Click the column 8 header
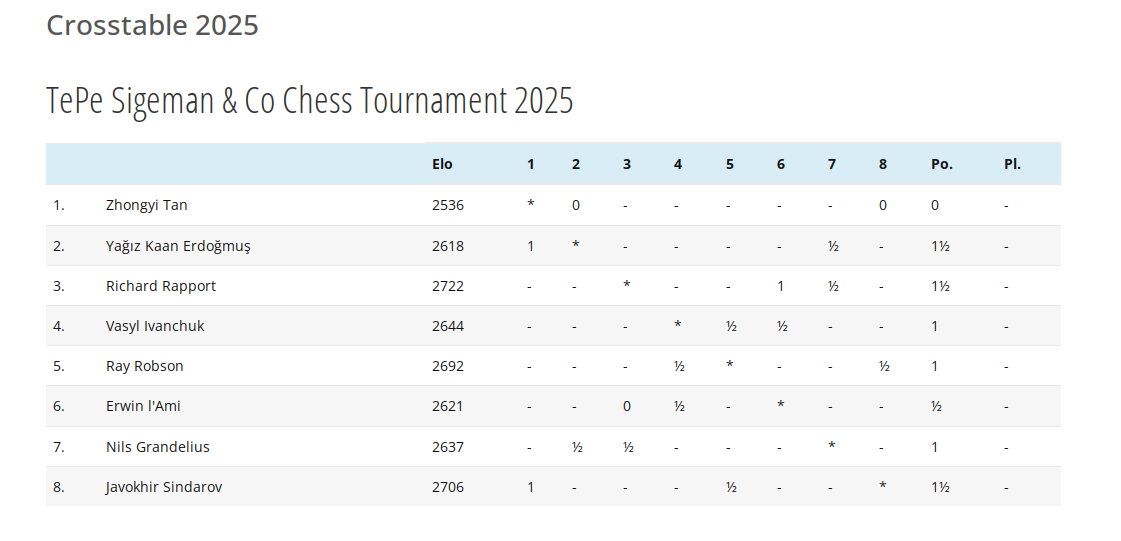This screenshot has width=1121, height=541. click(882, 164)
